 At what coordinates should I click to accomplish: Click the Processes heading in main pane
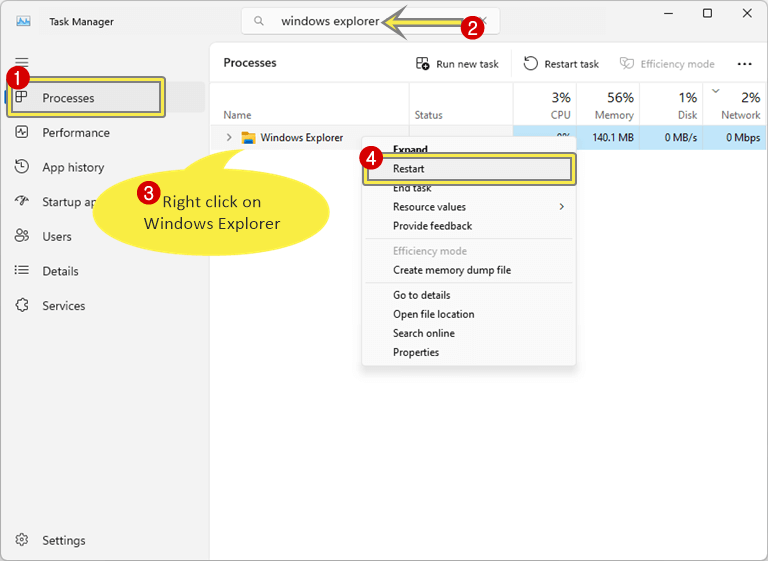pos(250,63)
